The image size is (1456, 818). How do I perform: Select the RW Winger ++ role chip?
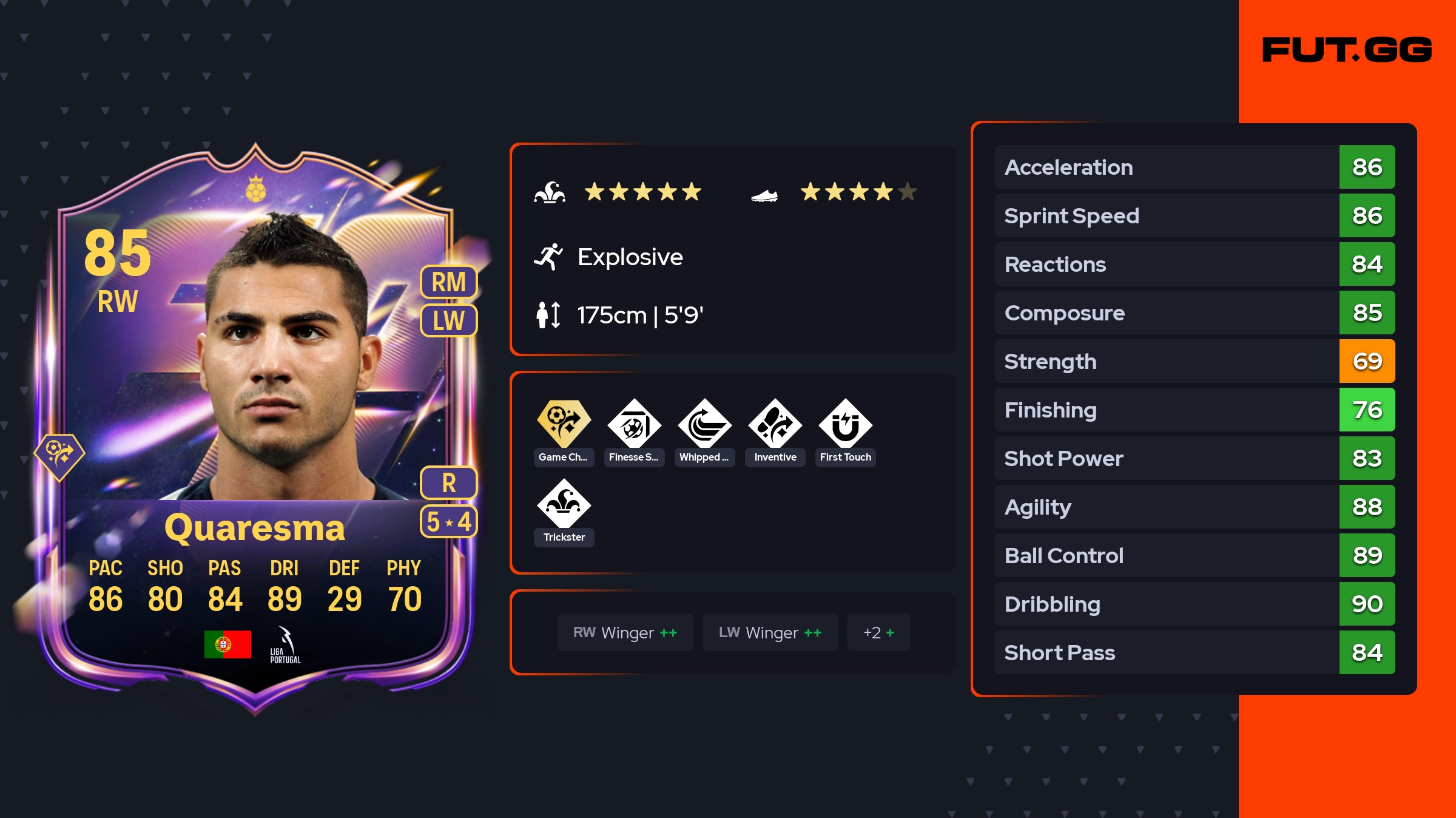625,632
